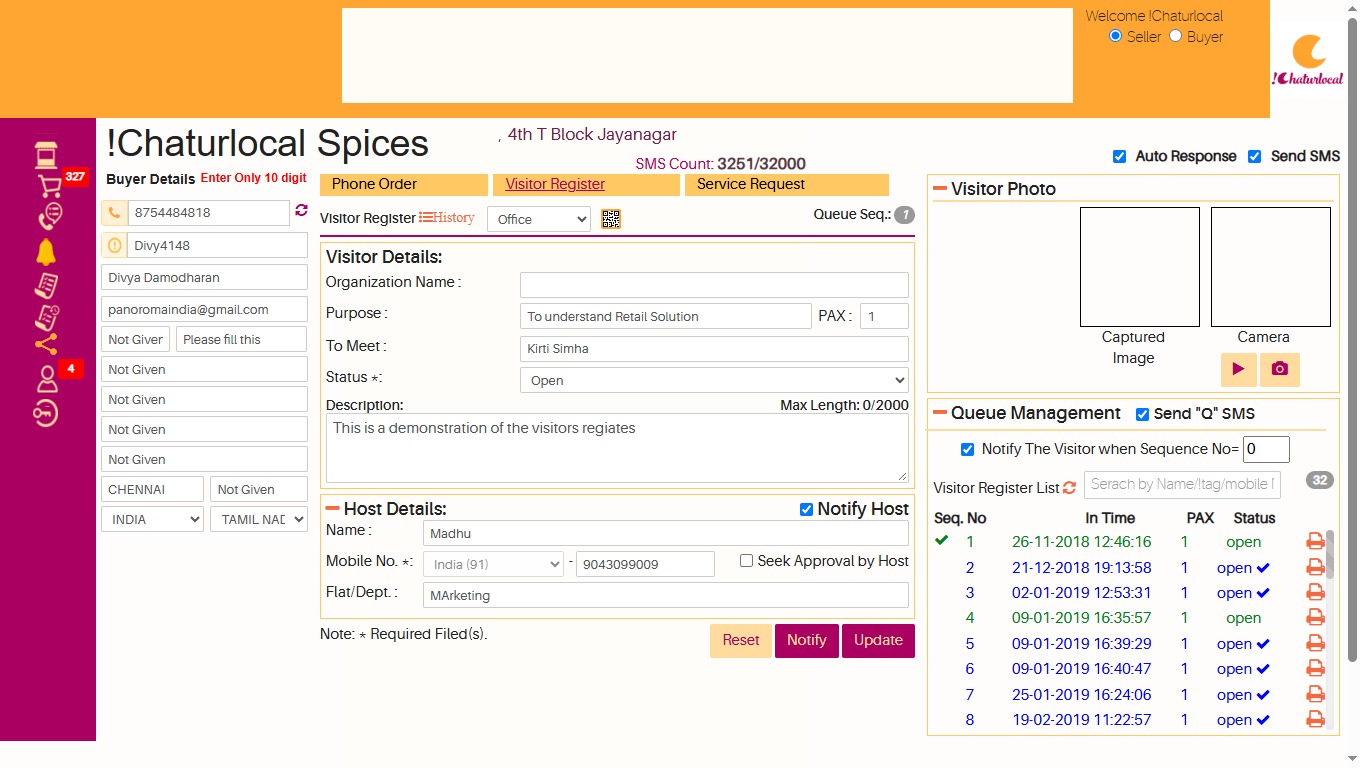Uncheck the Auto Response checkbox

tap(1120, 156)
